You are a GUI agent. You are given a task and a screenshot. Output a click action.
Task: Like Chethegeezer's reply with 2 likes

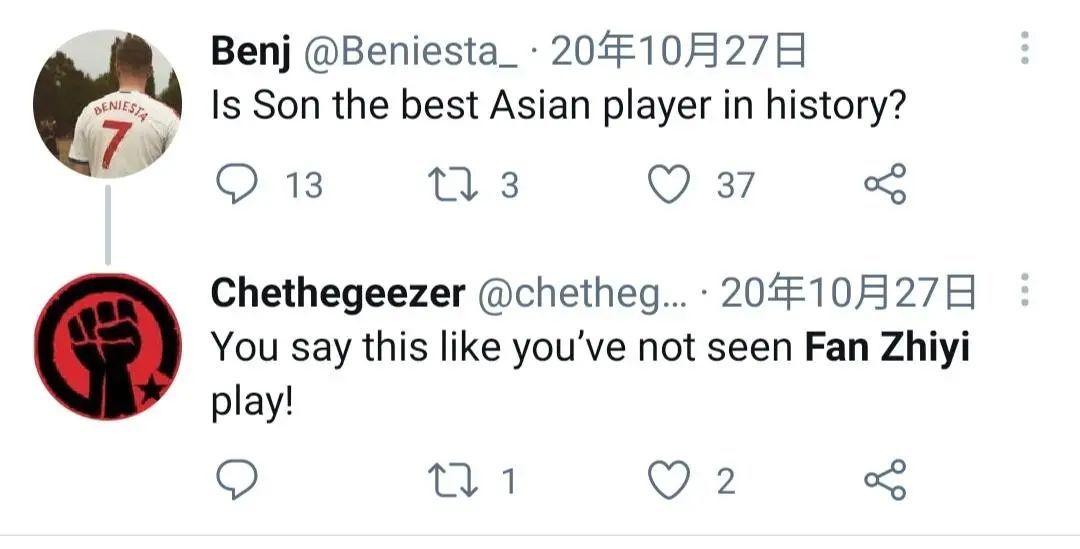[x=669, y=481]
